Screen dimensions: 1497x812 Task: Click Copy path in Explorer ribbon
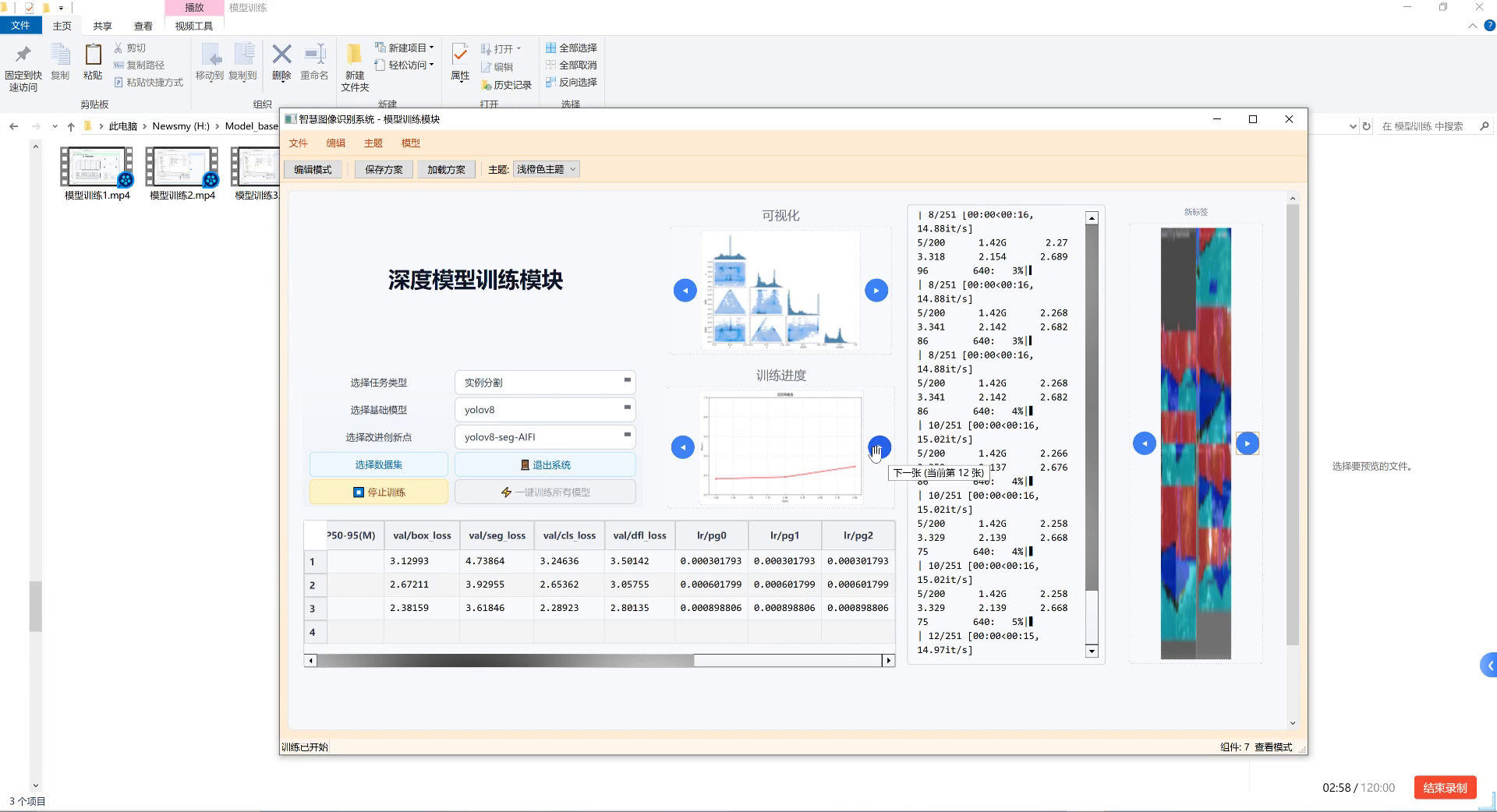point(139,65)
